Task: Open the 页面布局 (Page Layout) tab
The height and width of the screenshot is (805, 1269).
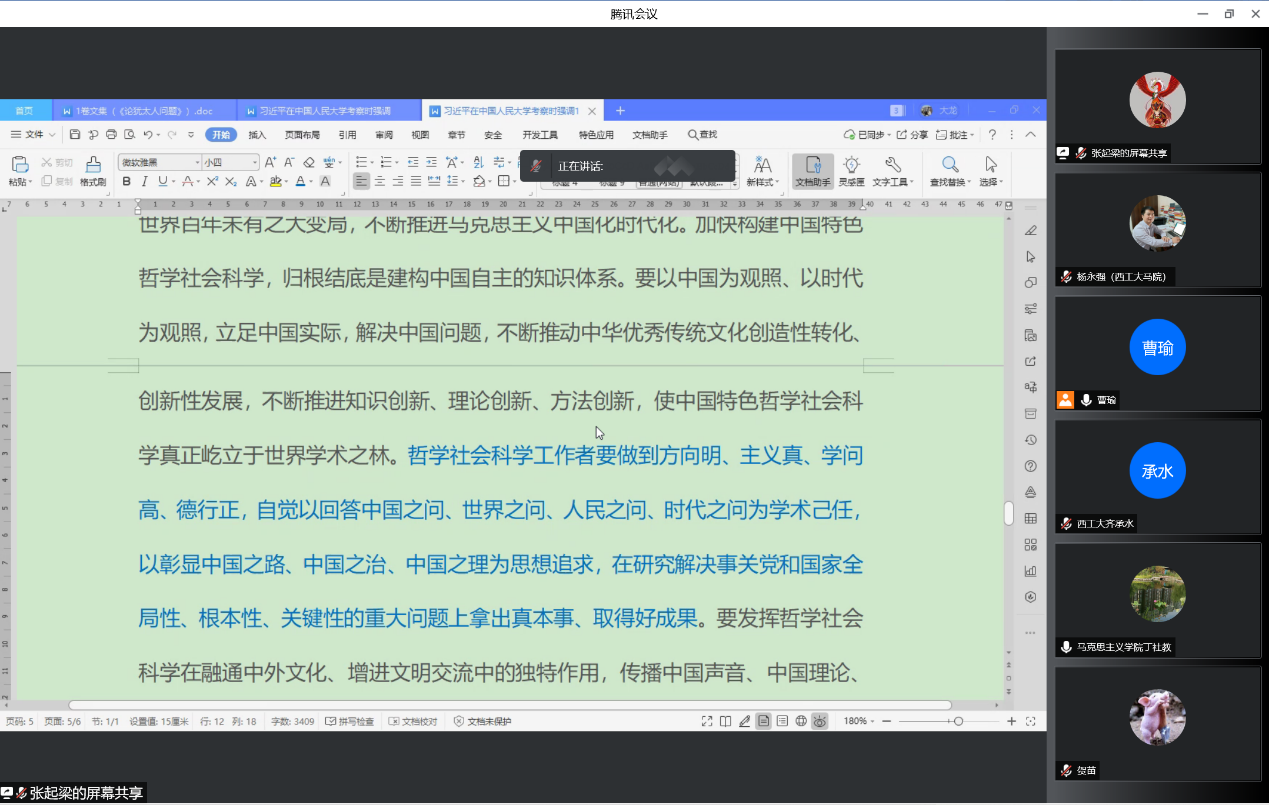Action: click(x=302, y=135)
